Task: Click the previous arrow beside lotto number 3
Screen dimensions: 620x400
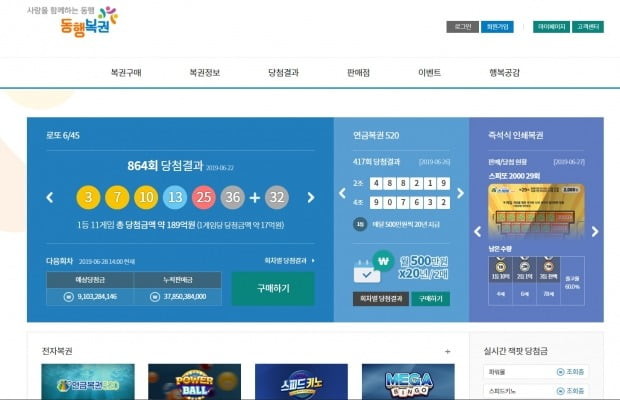Action: pyautogui.click(x=50, y=197)
